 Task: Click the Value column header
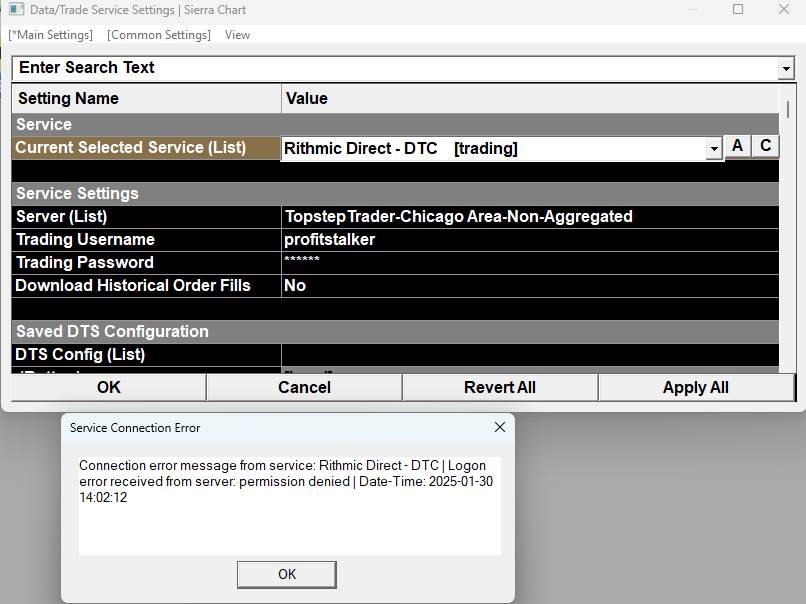pos(530,99)
